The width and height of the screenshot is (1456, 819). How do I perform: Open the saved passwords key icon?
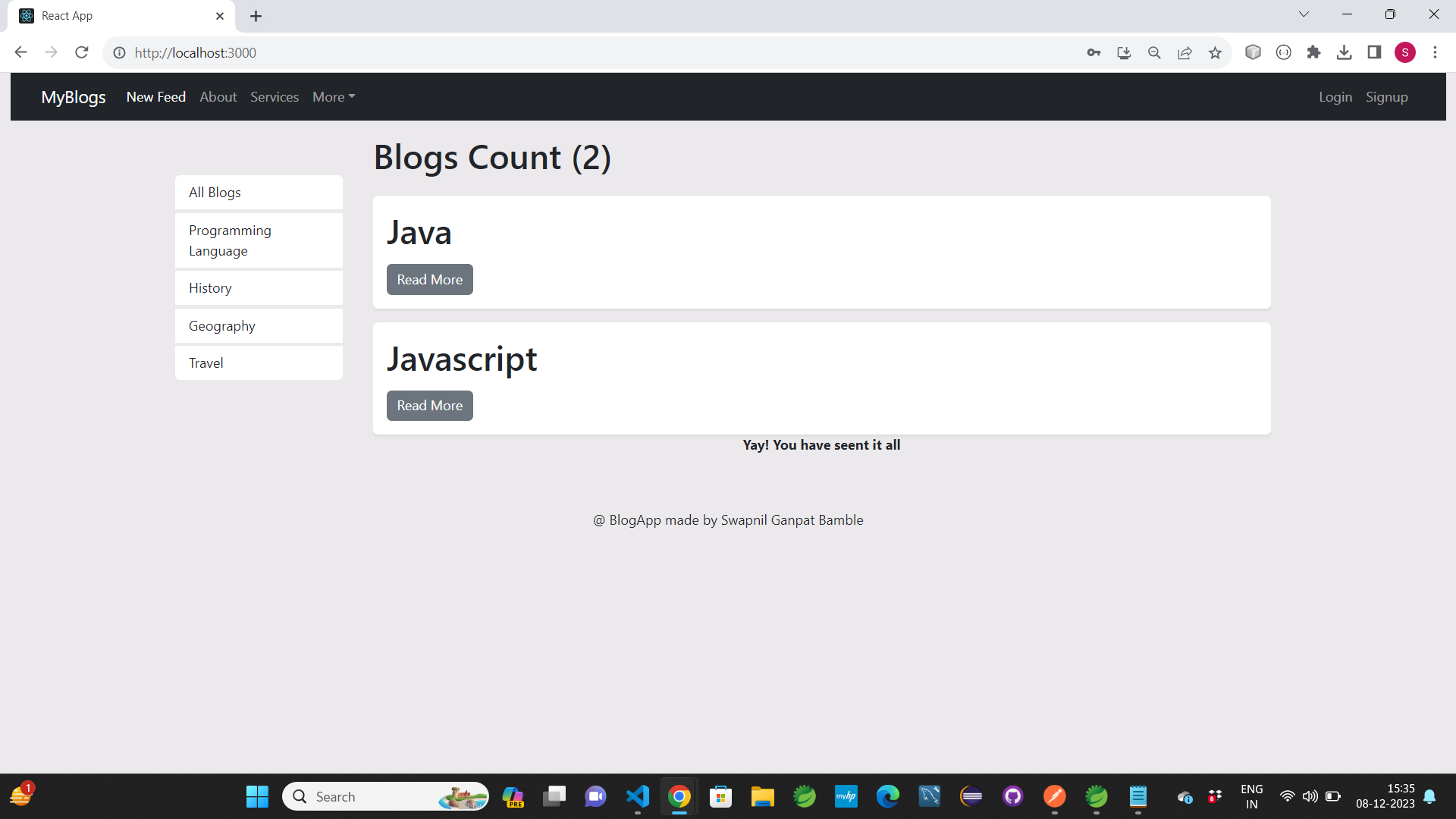click(x=1094, y=52)
